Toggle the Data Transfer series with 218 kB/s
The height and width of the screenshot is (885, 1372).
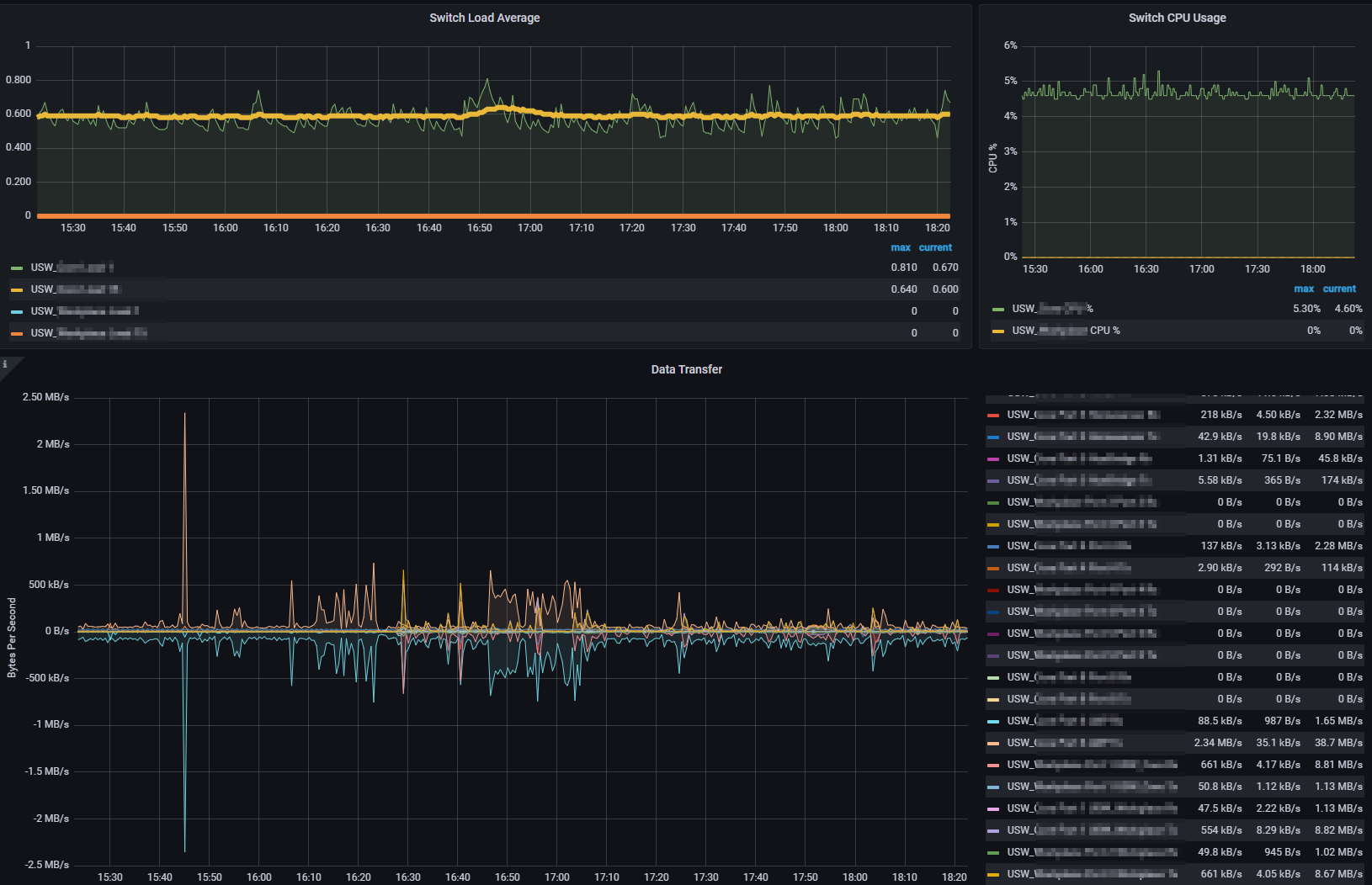[x=1082, y=415]
